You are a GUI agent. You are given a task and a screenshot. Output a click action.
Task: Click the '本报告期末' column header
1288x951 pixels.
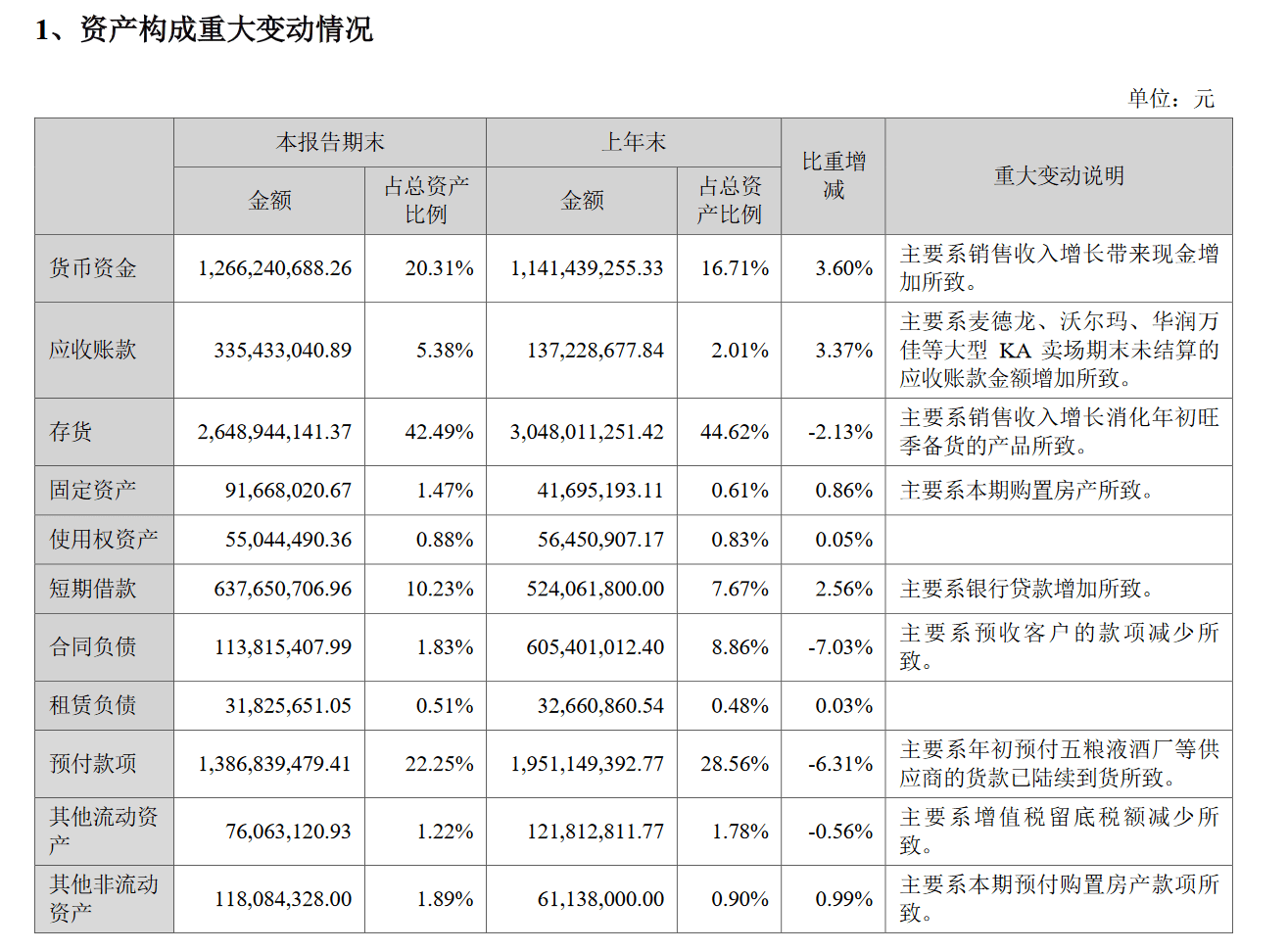click(330, 143)
